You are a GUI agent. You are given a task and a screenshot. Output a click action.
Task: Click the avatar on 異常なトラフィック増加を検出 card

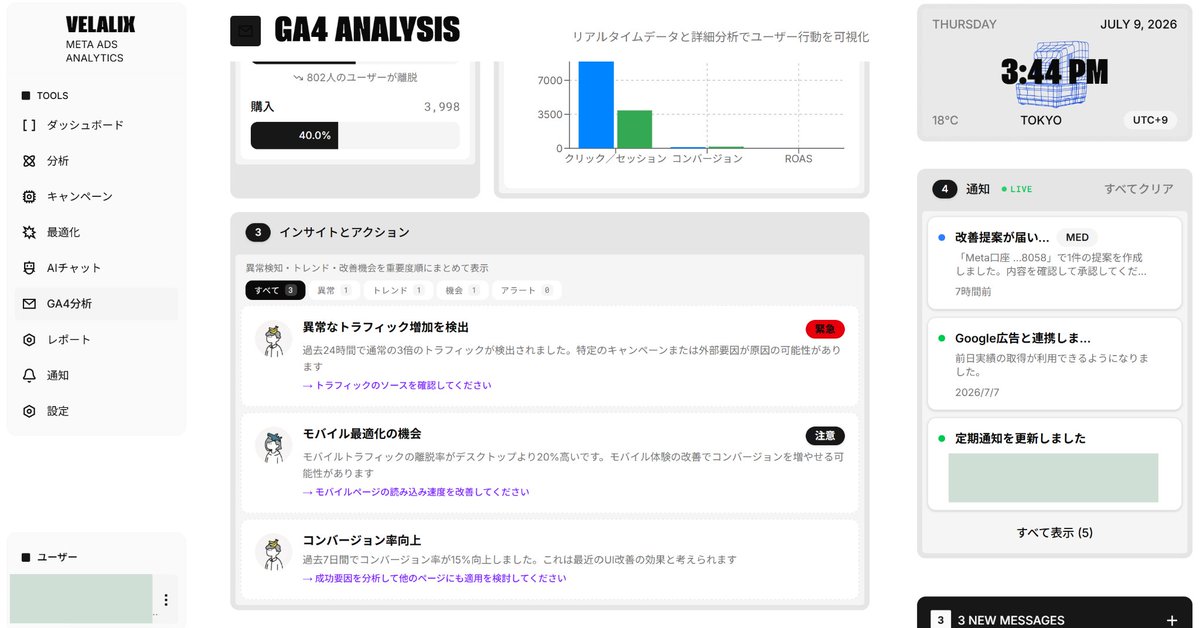pyautogui.click(x=273, y=339)
